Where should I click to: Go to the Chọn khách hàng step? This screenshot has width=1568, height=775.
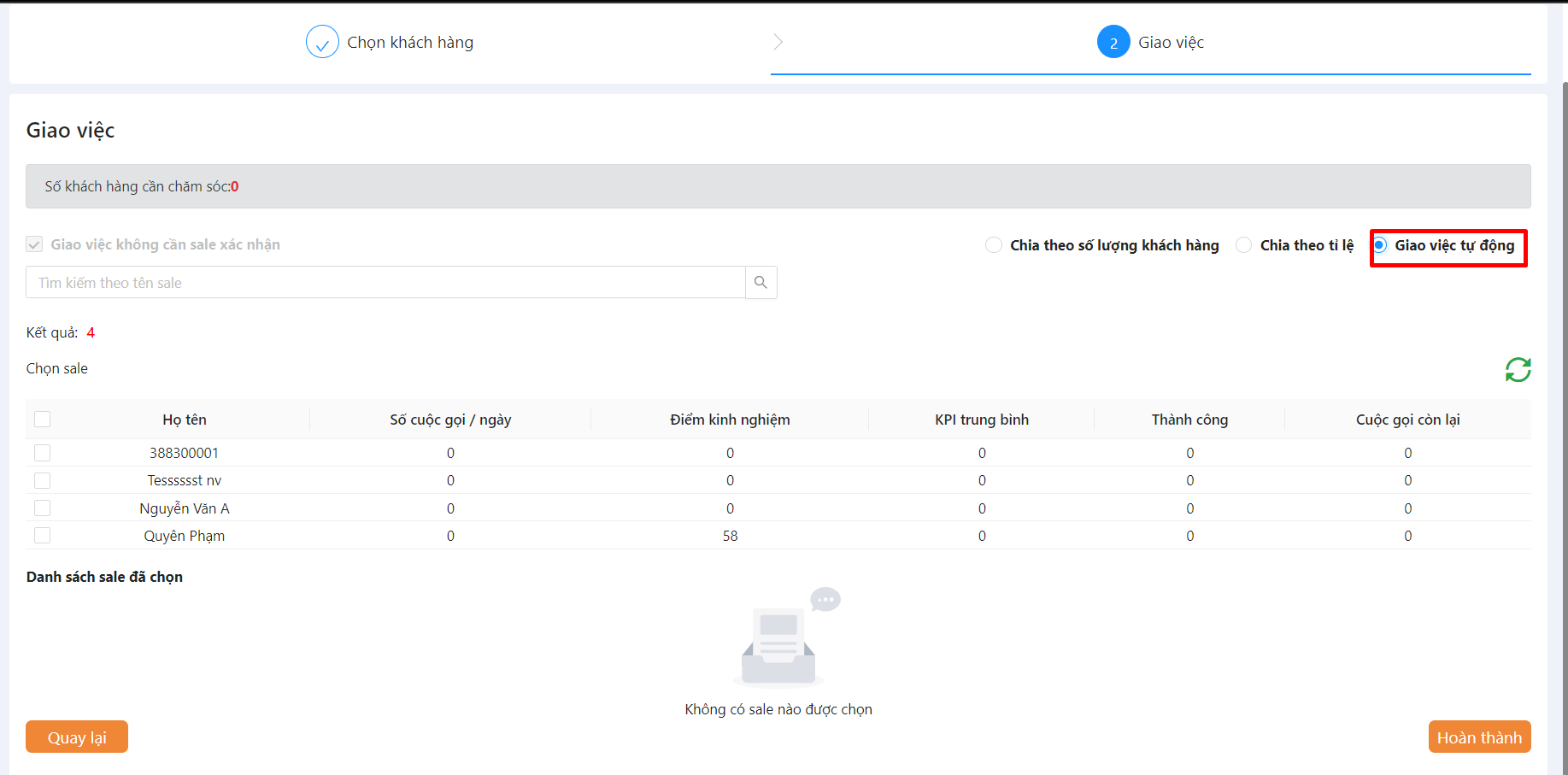410,43
